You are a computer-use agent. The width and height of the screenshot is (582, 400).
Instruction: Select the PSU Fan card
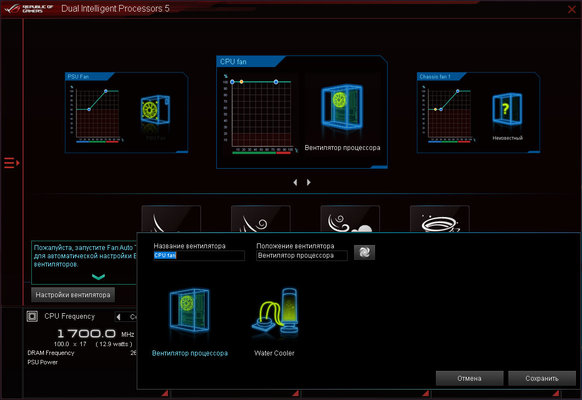point(127,112)
